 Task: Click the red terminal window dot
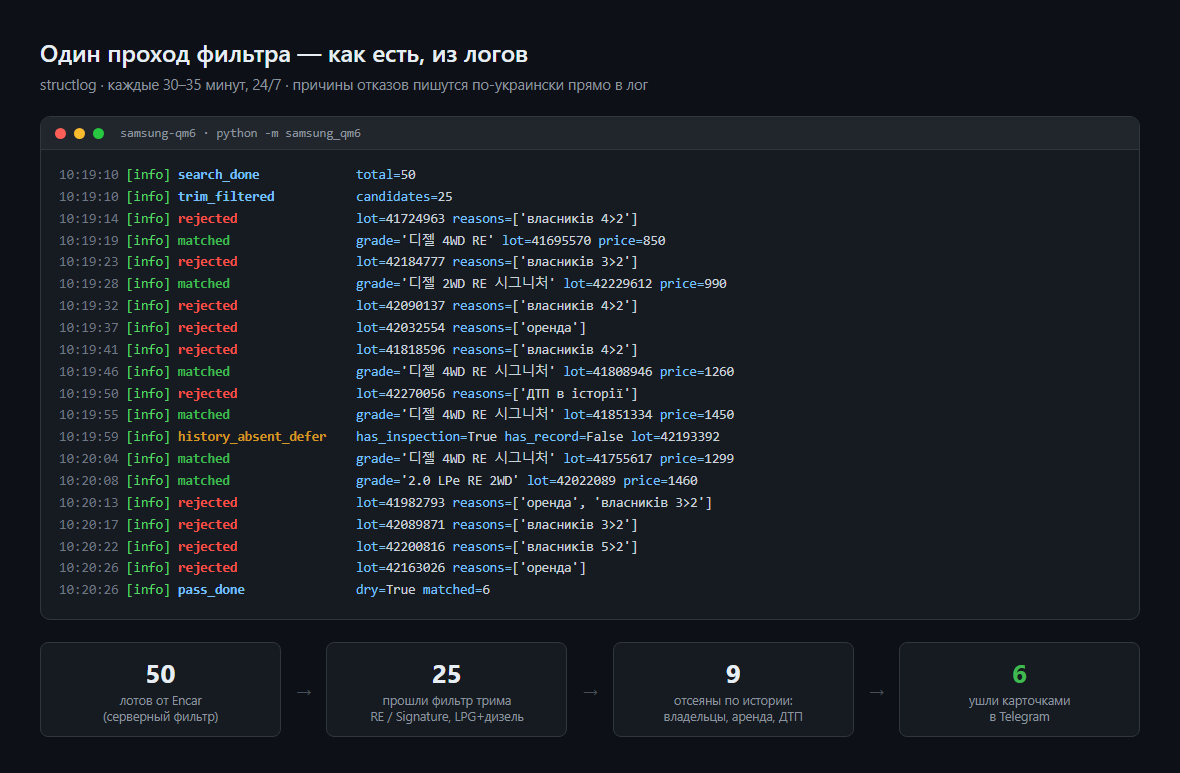pyautogui.click(x=60, y=133)
